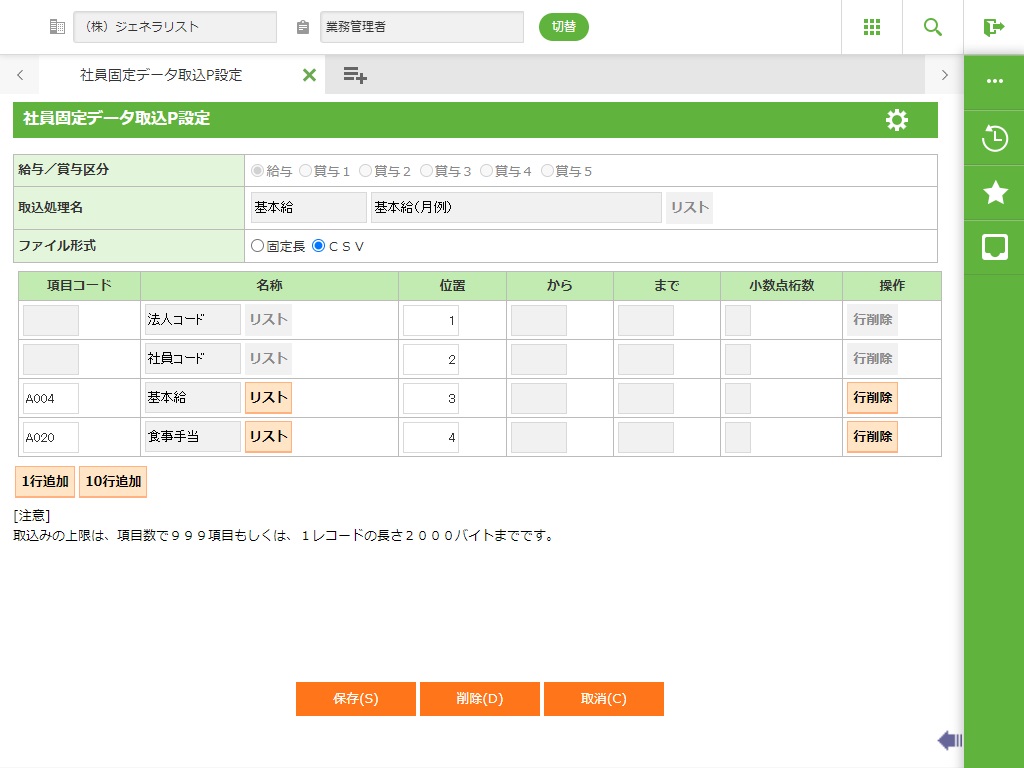Open the inbox tray icon in sidebar

click(994, 247)
